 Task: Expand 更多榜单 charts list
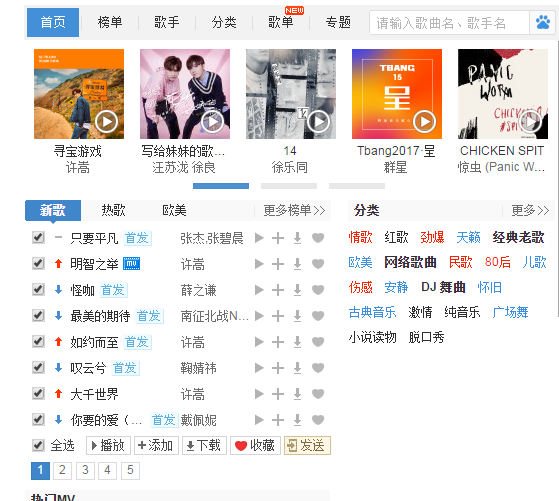[294, 210]
